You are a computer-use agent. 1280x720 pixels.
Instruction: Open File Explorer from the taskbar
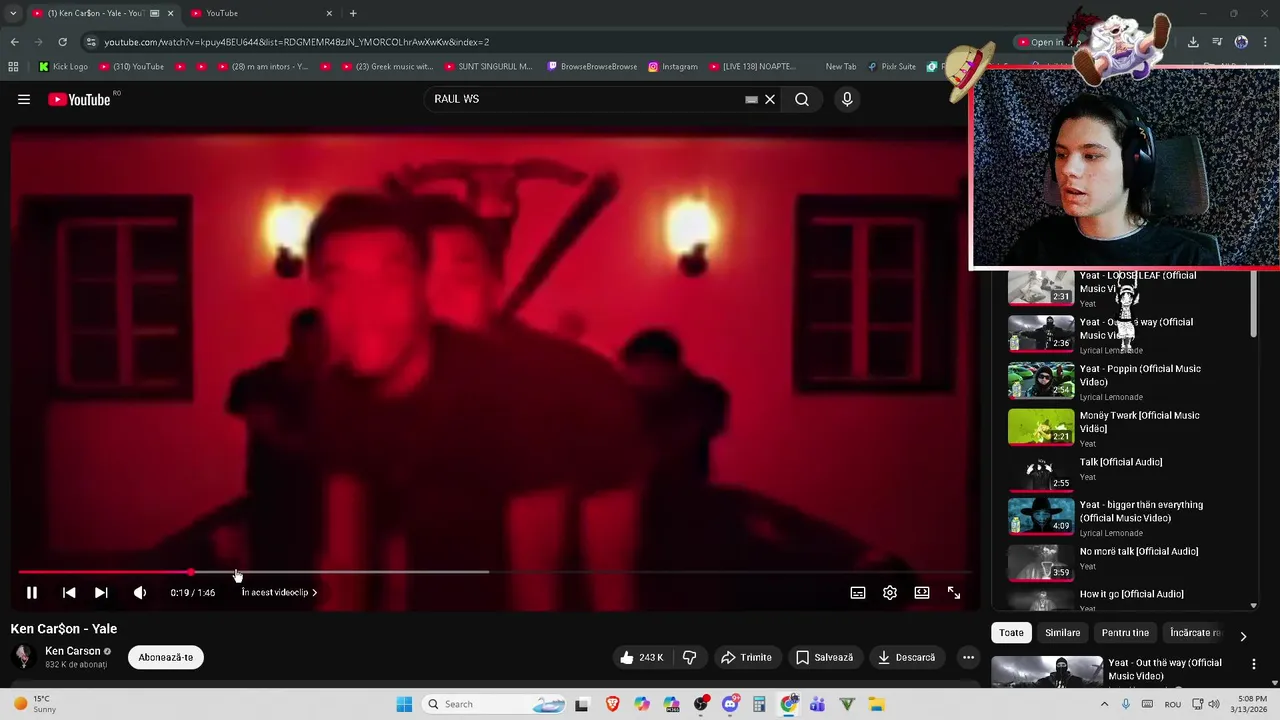(876, 704)
